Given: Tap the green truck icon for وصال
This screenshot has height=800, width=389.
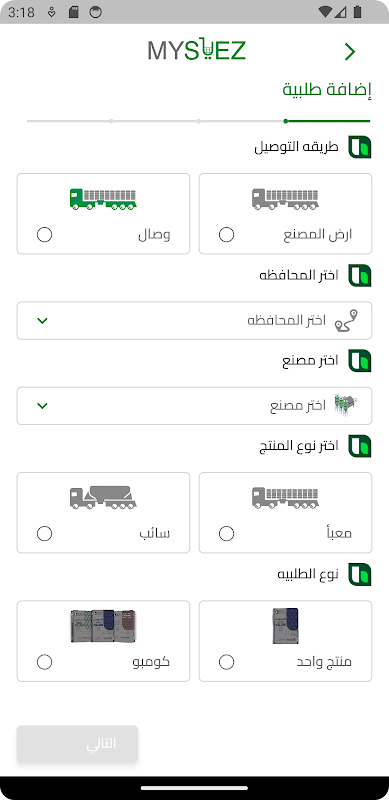Looking at the screenshot, I should 103,199.
